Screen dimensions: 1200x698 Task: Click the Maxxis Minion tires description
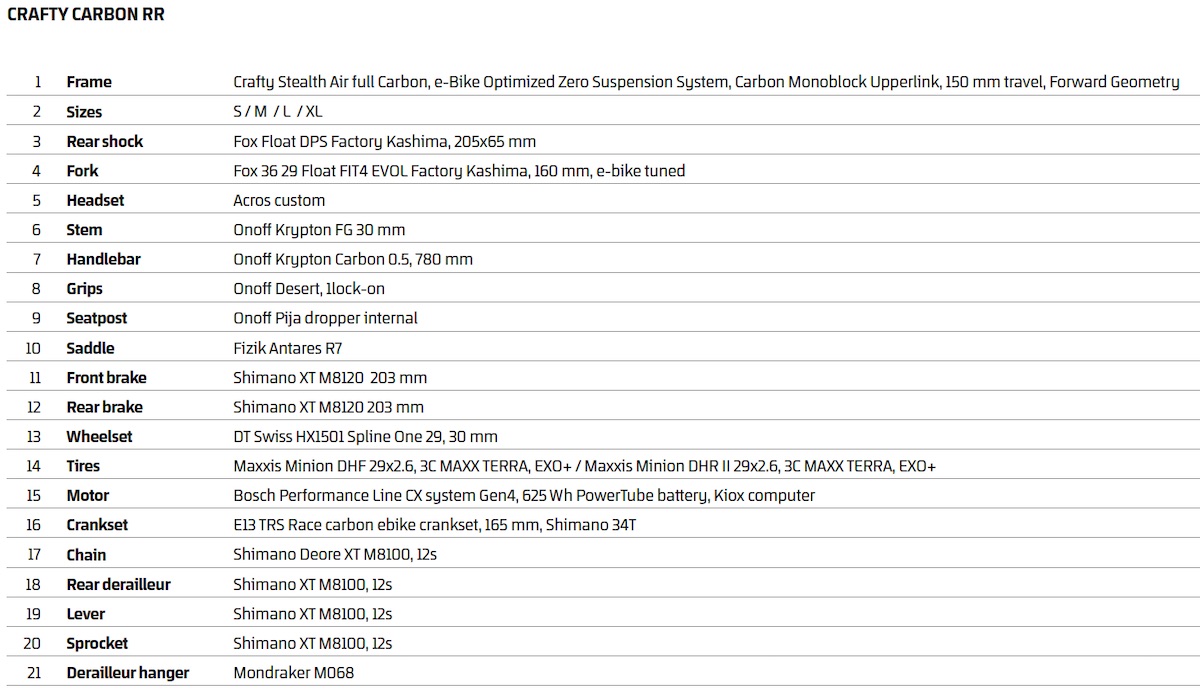(584, 466)
